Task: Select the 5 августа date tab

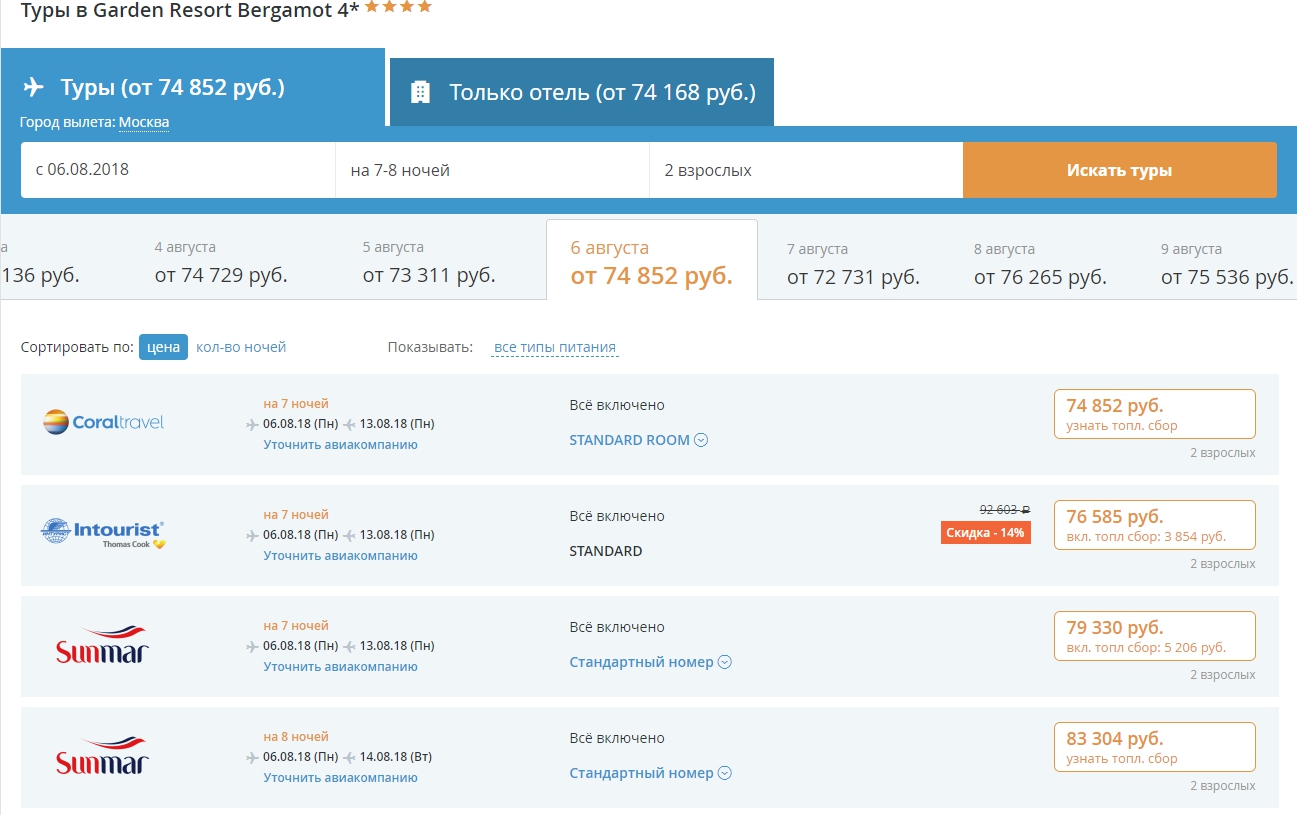Action: pos(429,262)
